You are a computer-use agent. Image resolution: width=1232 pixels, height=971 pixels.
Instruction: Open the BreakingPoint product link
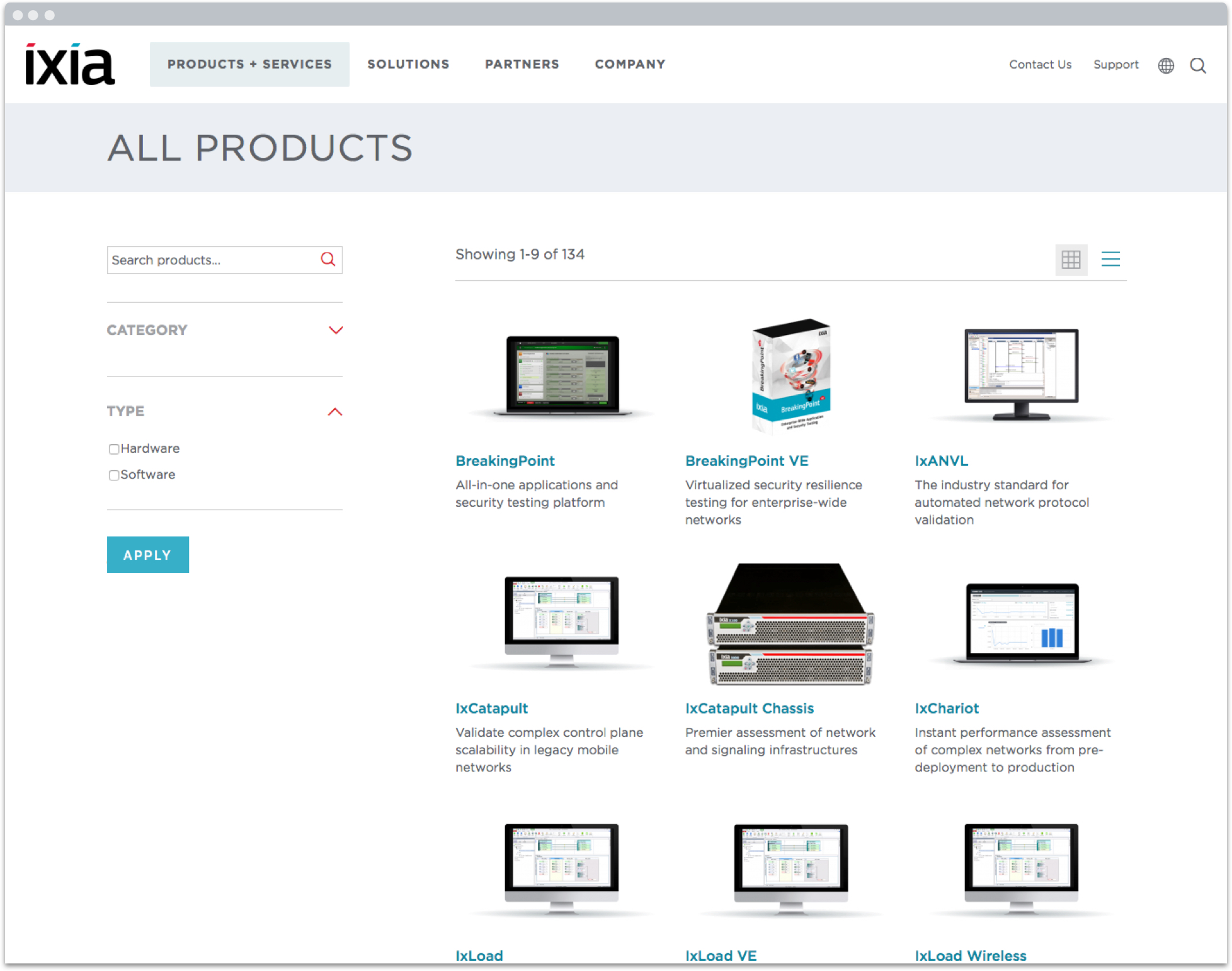[505, 461]
